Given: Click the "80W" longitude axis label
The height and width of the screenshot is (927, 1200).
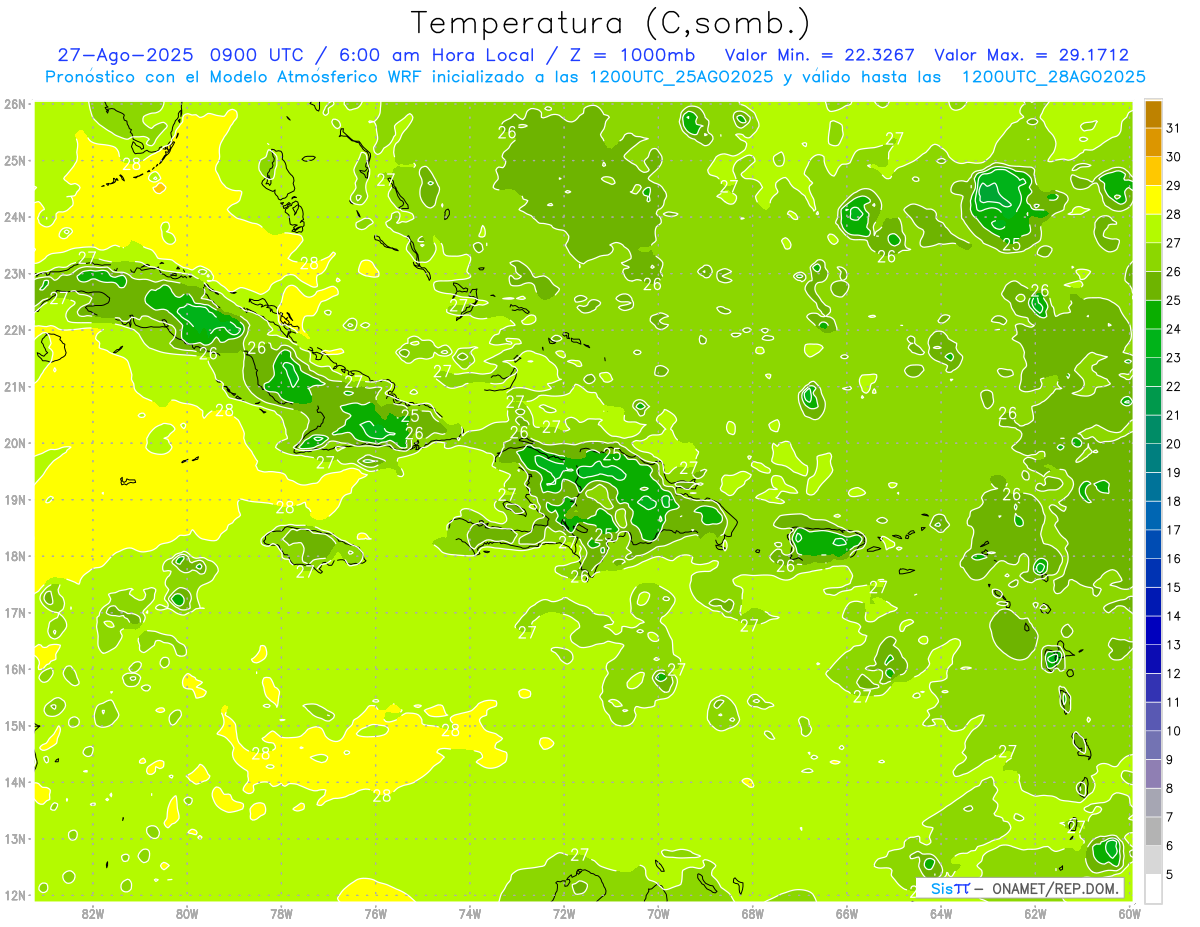Looking at the screenshot, I should click(x=186, y=912).
